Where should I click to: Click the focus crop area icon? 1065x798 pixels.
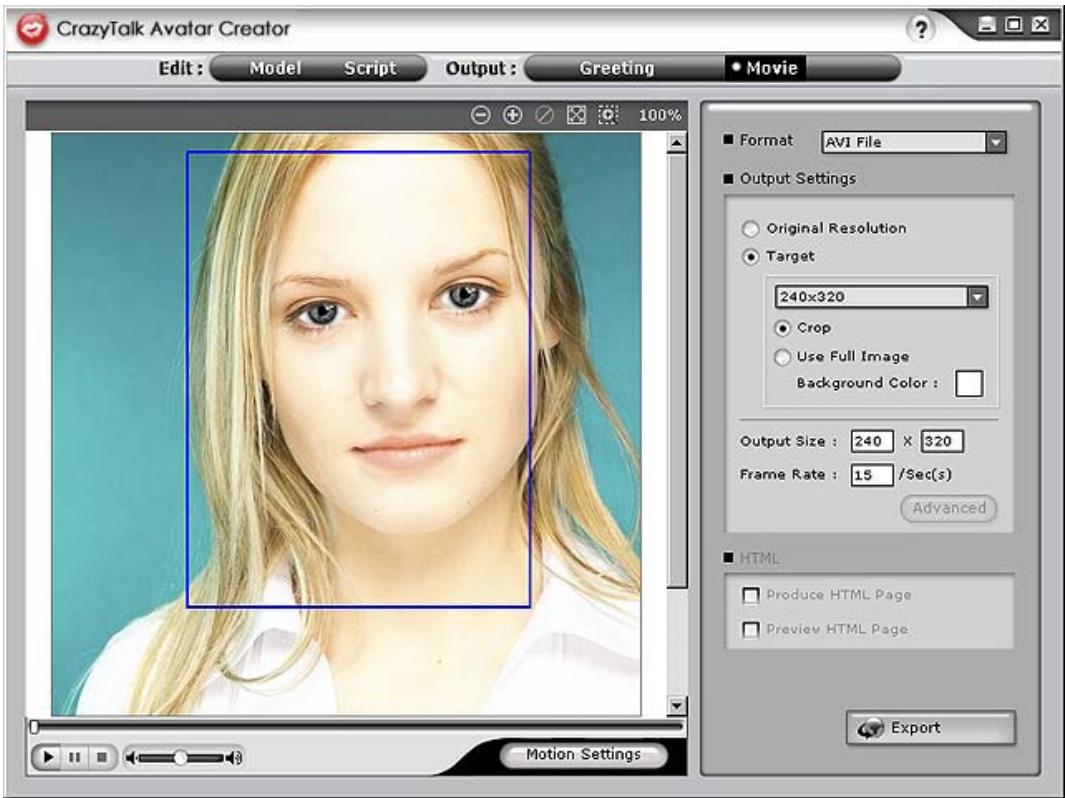click(608, 115)
